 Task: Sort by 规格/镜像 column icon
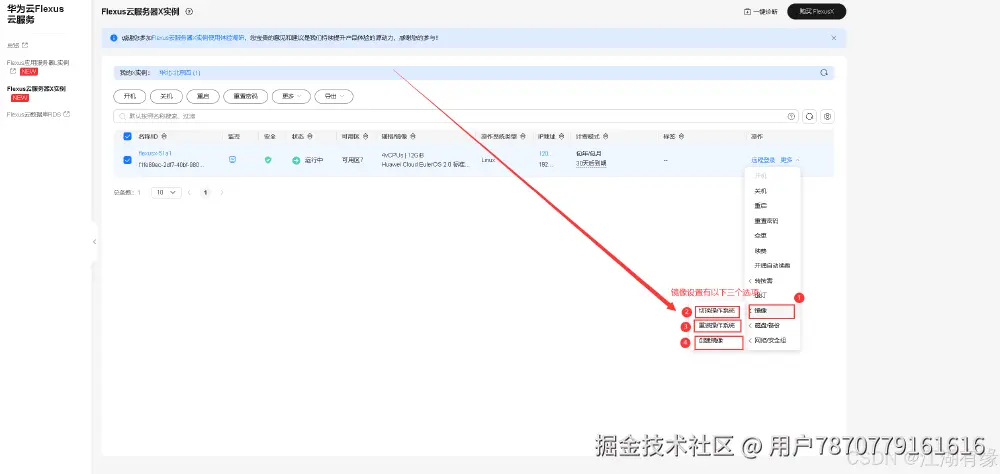click(414, 137)
